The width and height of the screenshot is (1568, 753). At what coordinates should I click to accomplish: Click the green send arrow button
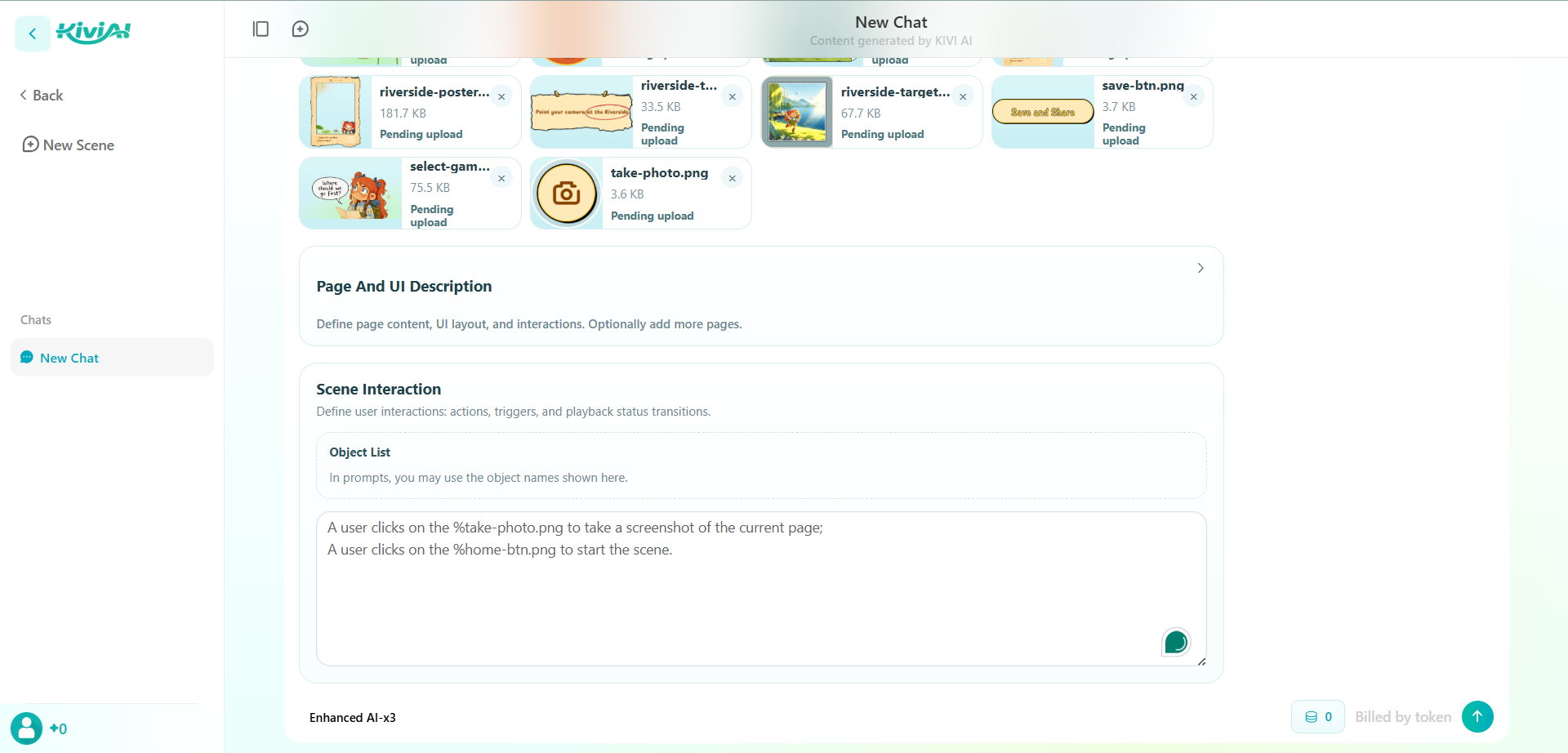point(1477,716)
